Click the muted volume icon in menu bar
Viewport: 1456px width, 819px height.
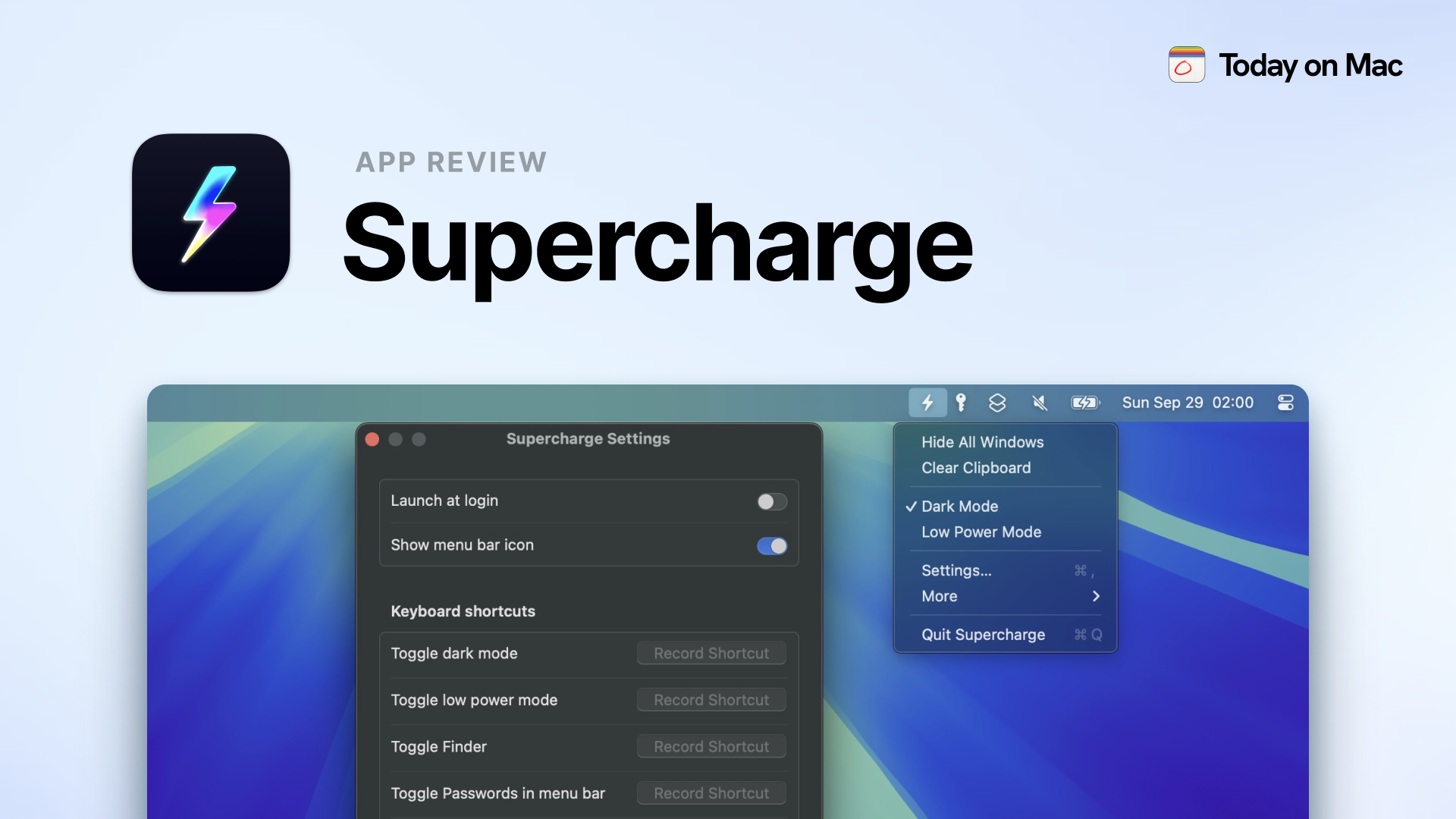pos(1040,403)
